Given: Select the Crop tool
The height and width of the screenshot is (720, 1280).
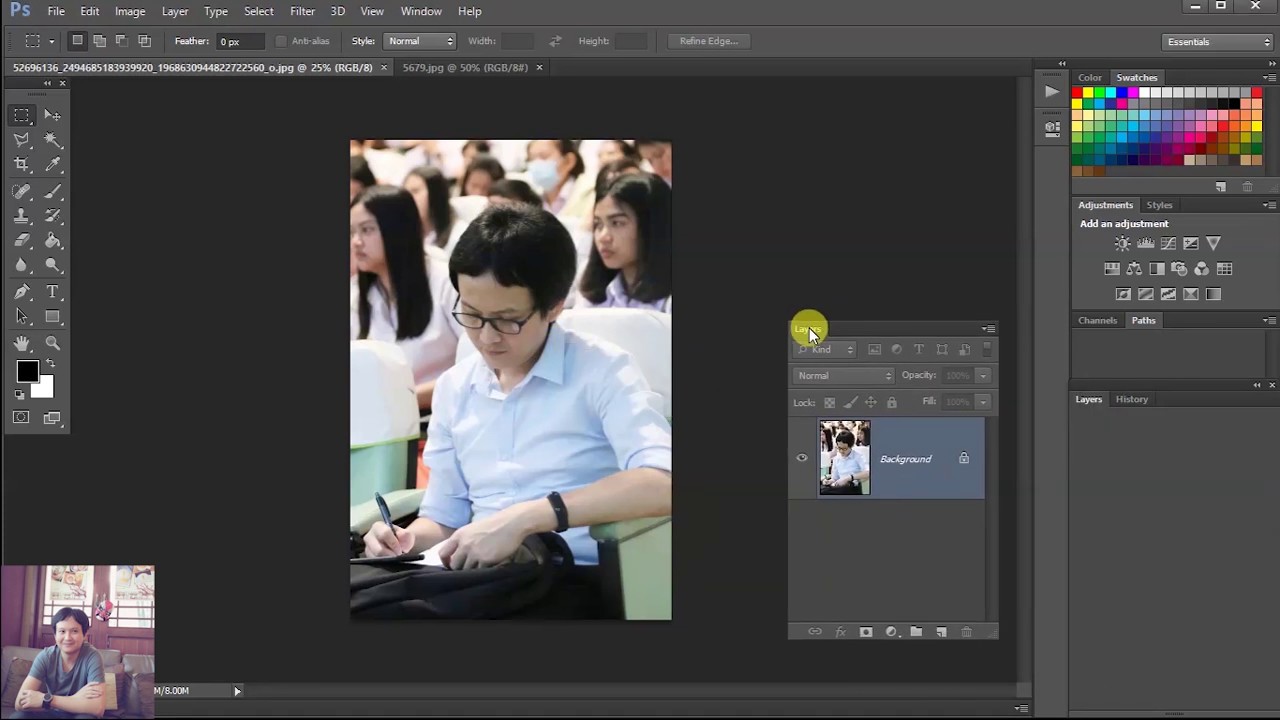Looking at the screenshot, I should point(22,165).
